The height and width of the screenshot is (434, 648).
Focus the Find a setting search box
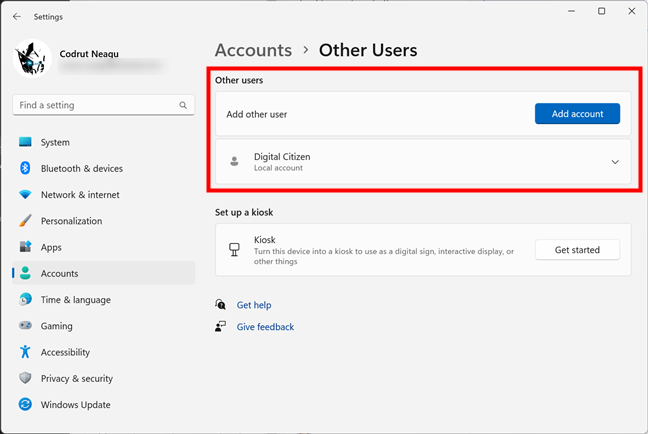pyautogui.click(x=103, y=105)
